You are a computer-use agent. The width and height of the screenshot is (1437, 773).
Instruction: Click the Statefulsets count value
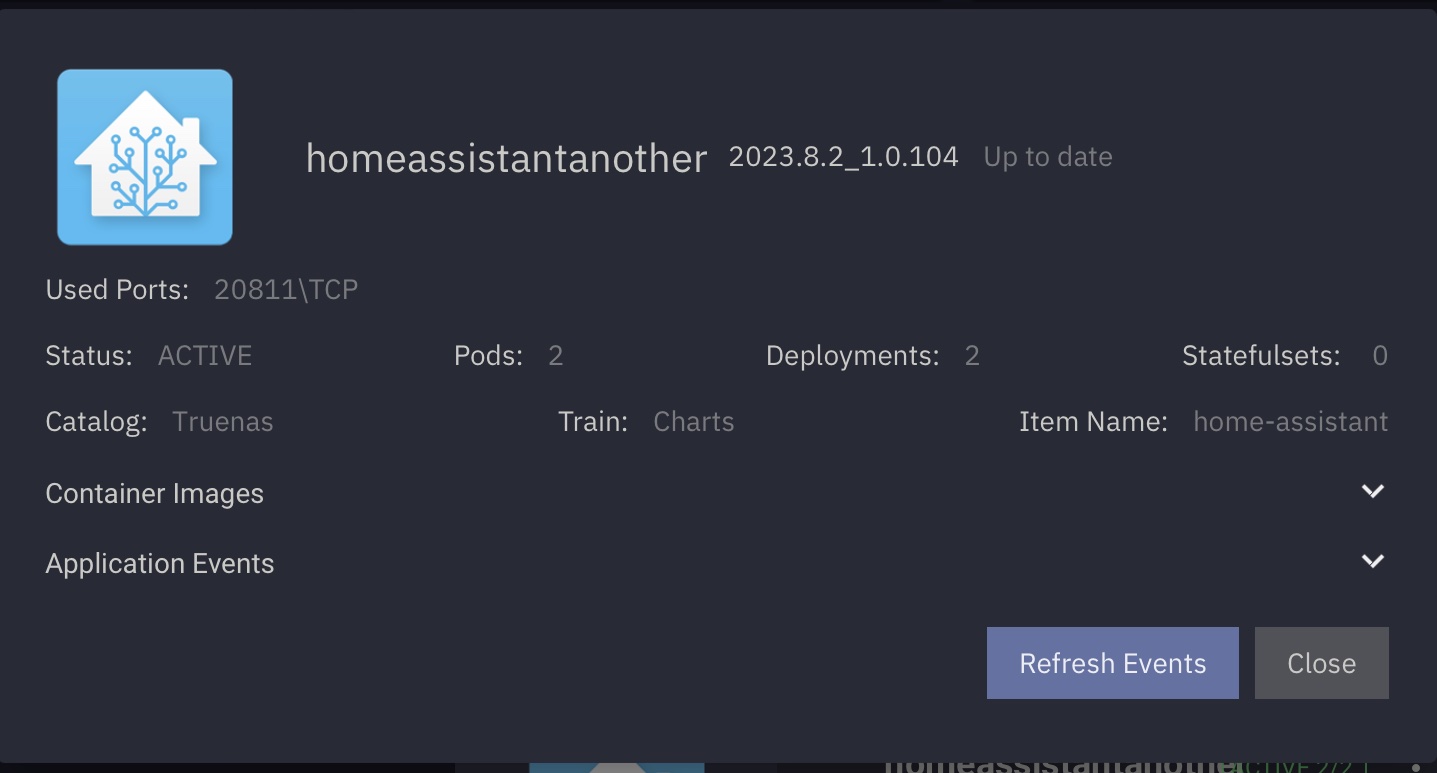pyautogui.click(x=1380, y=356)
